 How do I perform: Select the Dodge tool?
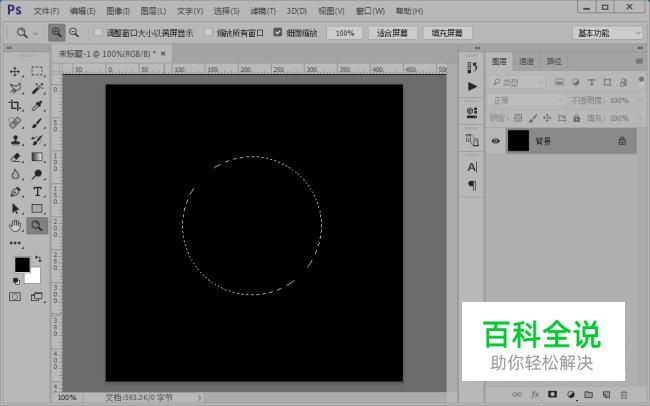[x=37, y=174]
